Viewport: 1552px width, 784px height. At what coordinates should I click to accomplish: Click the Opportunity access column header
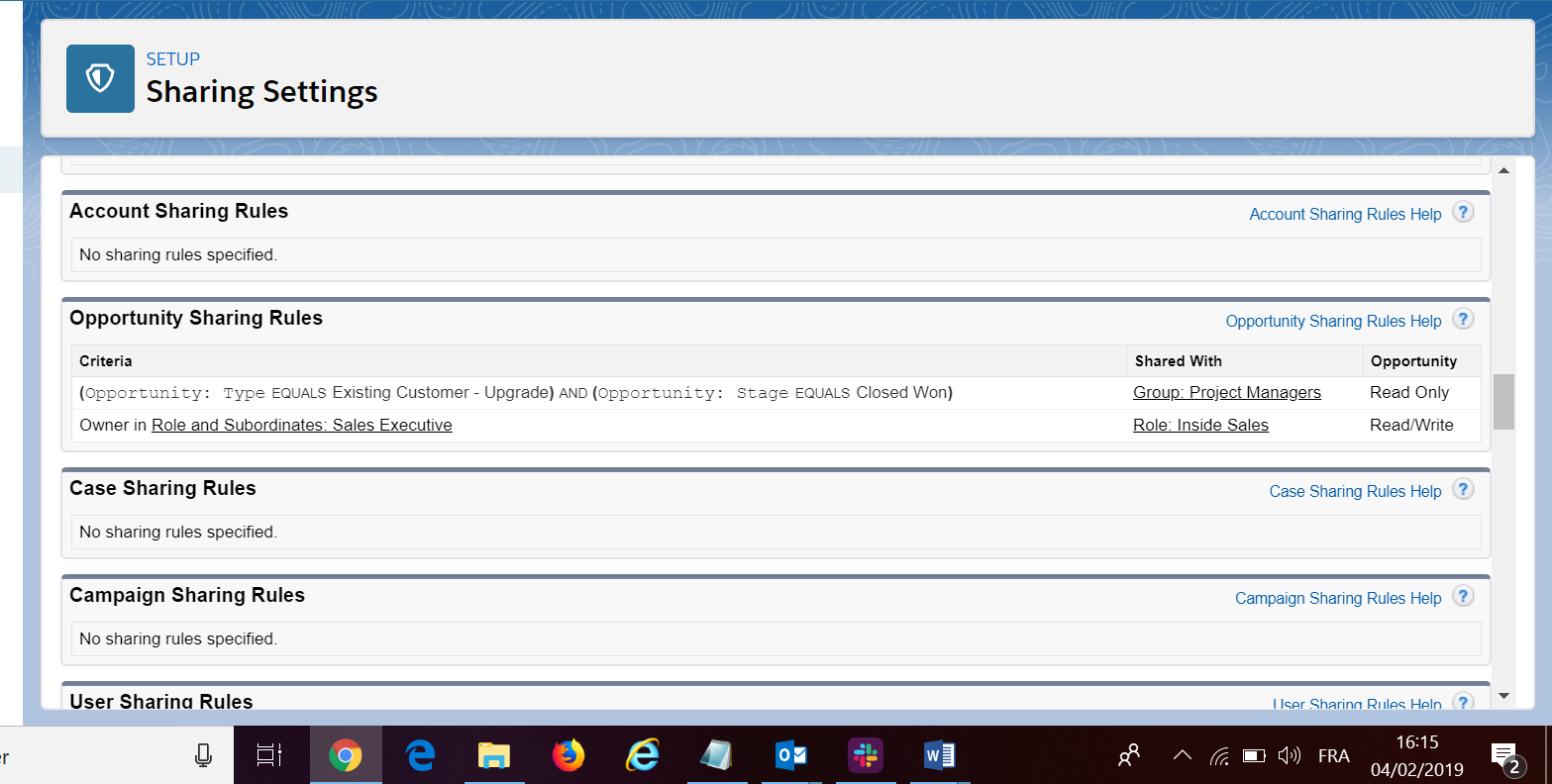tap(1413, 361)
